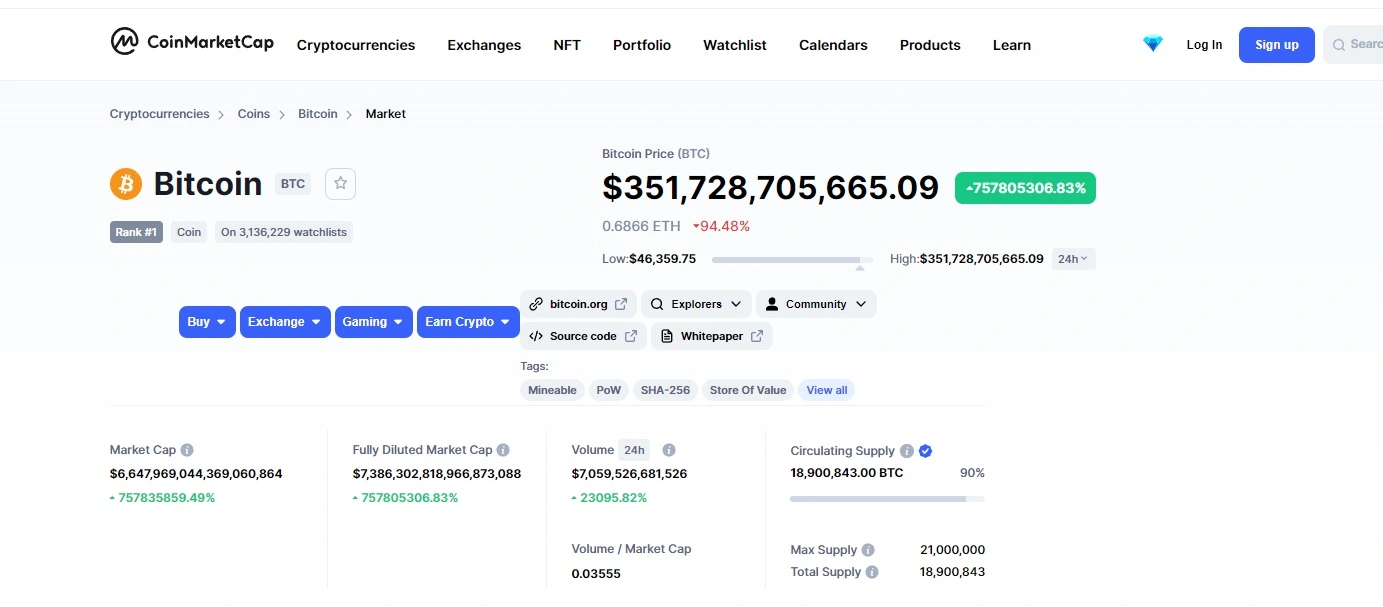The width and height of the screenshot is (1383, 607).
Task: Click the green 757805306.83% price change badge
Action: pyautogui.click(x=1025, y=188)
